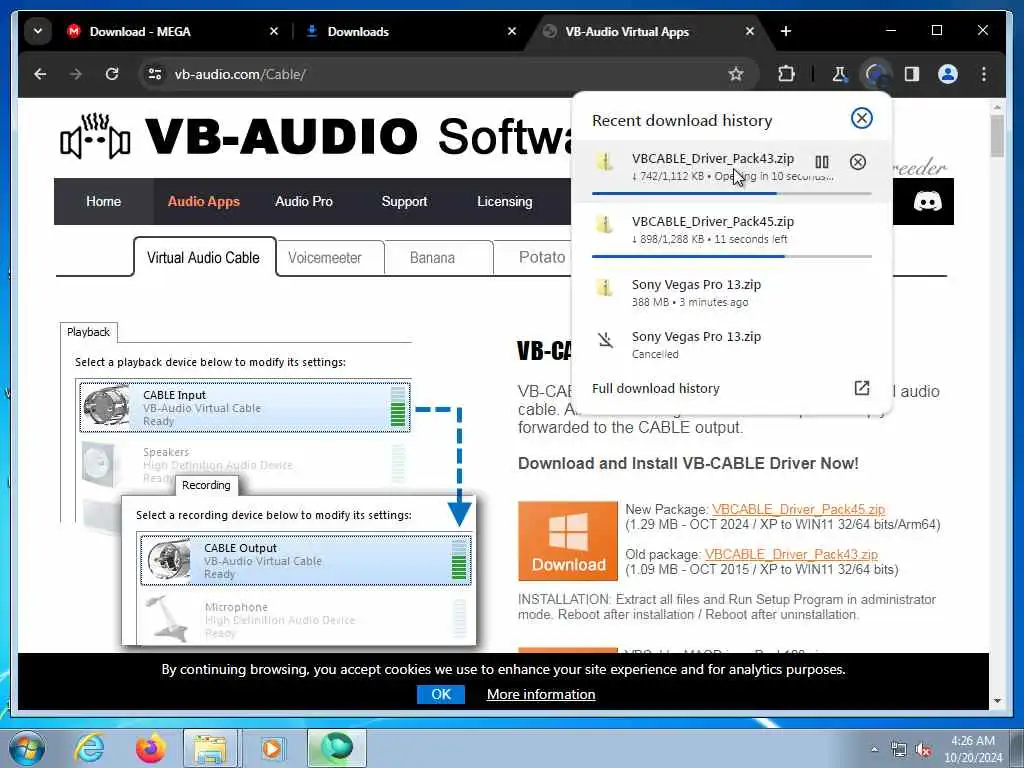
Task: Click the page vertical scrollbar thumb
Action: pos(997,136)
